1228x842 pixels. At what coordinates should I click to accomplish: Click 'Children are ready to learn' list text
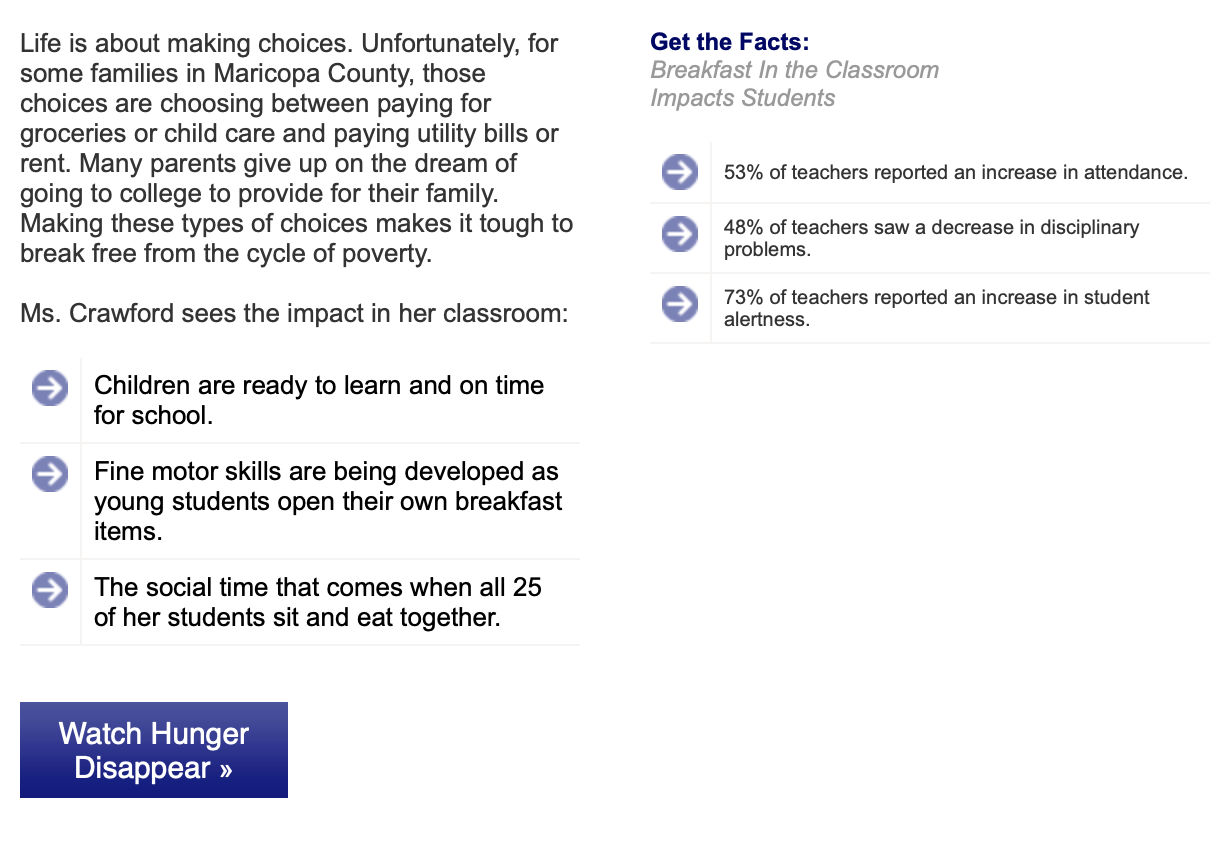coord(319,400)
